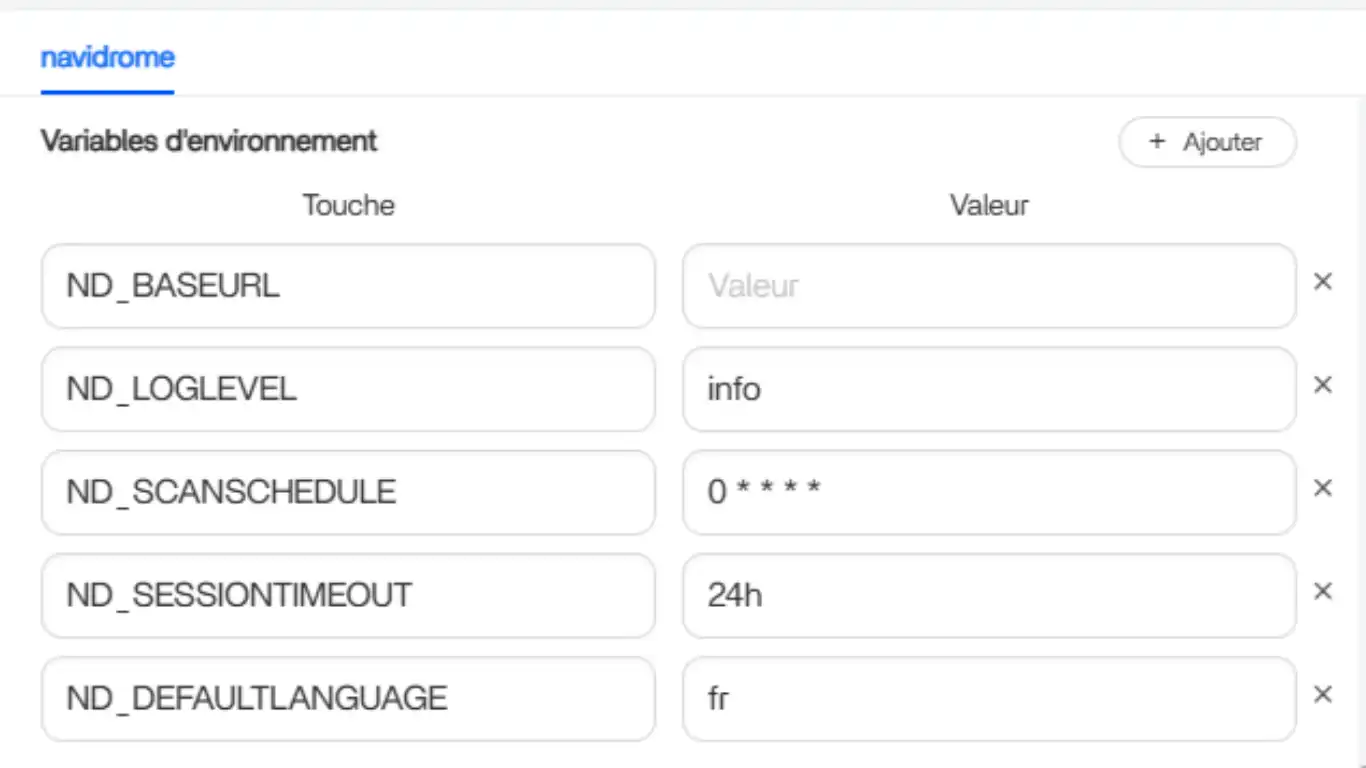Select the 24h session timeout value
This screenshot has width=1366, height=768.
[988, 595]
